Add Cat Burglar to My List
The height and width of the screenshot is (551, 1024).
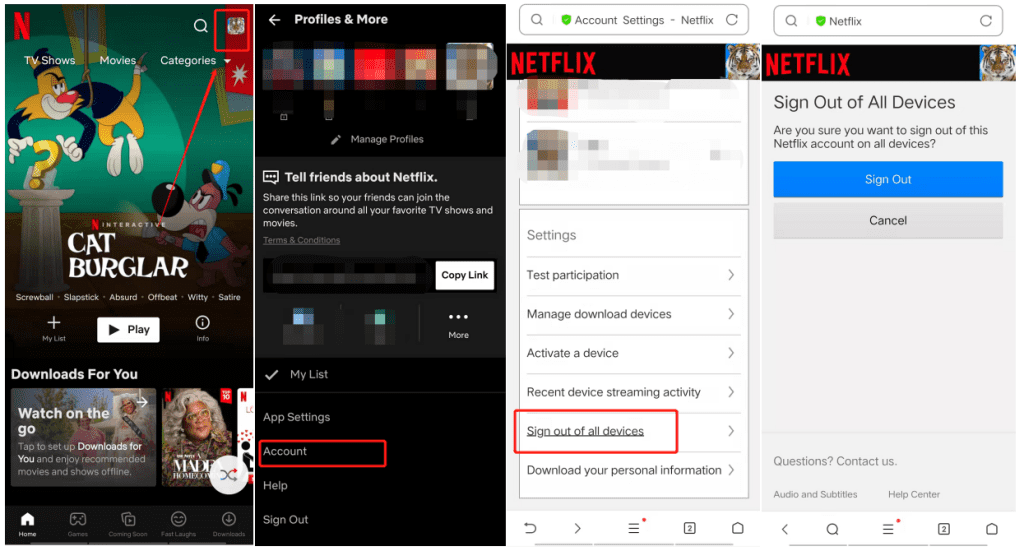54,328
